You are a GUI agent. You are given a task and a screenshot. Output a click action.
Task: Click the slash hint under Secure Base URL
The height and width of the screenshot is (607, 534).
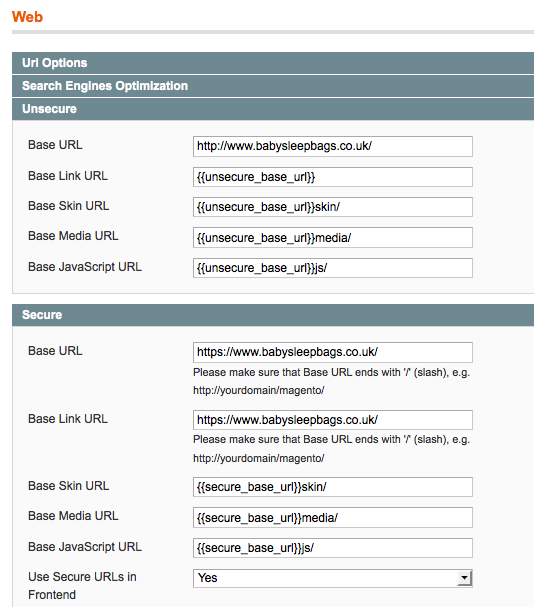(x=331, y=381)
